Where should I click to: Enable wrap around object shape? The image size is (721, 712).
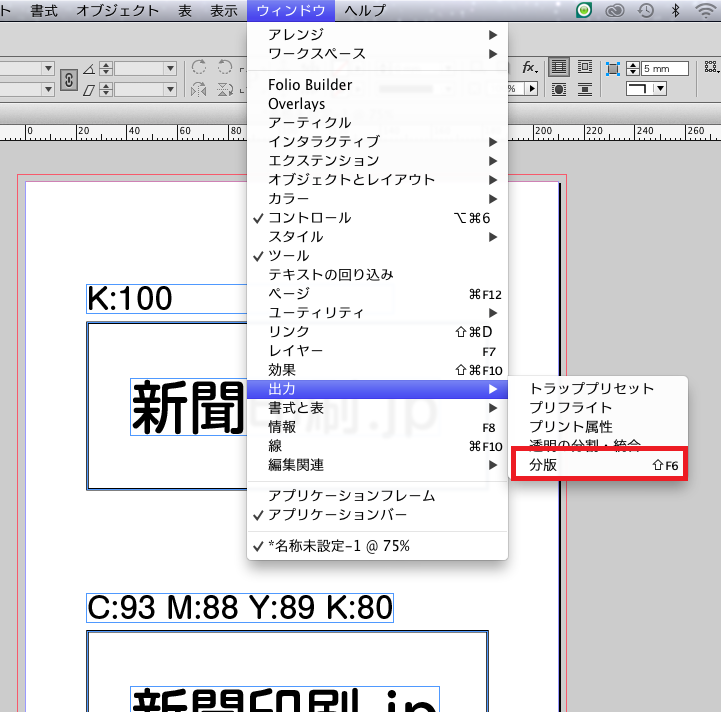pos(559,89)
